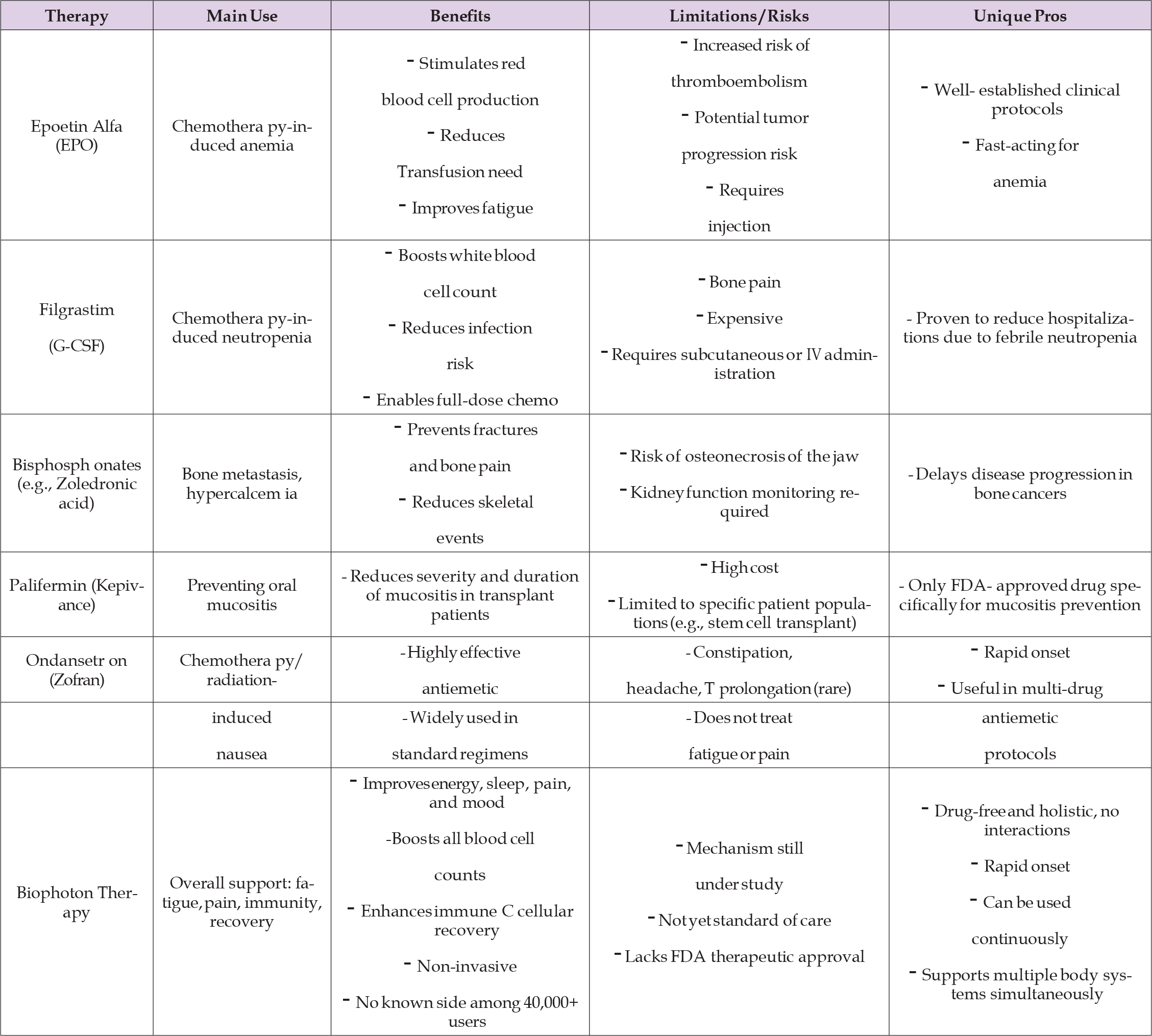Image resolution: width=1152 pixels, height=1036 pixels.
Task: Select the Filgrastim (G-CSF) therapy cell
Action: [76, 327]
